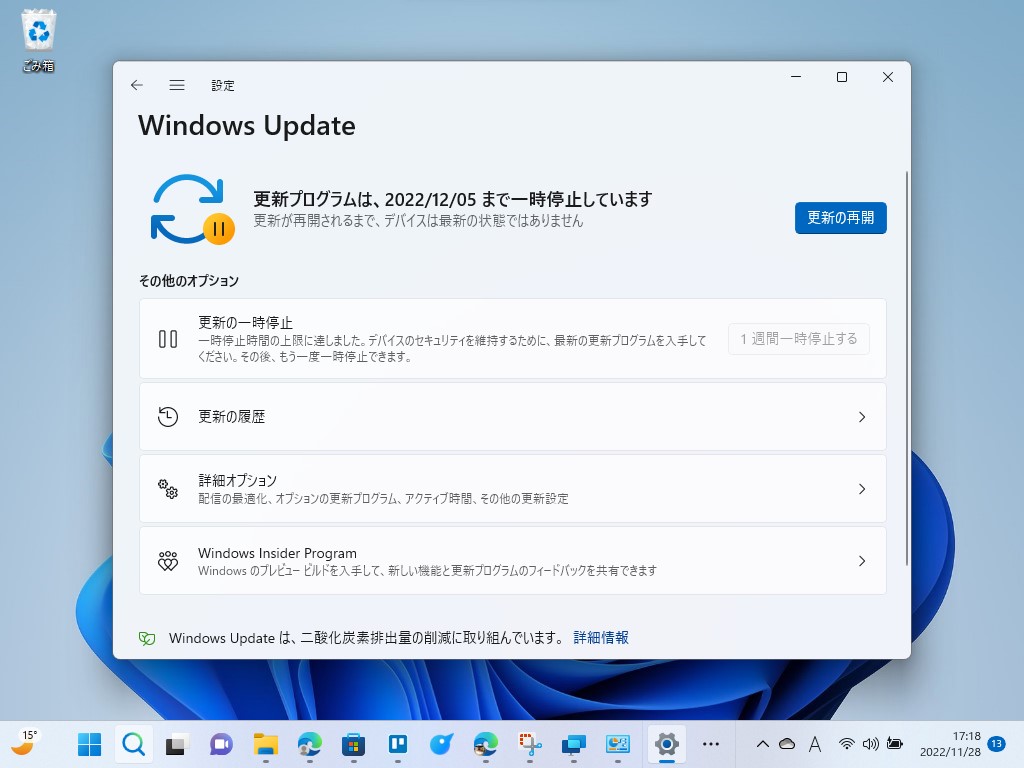
Task: Show hidden tray icons with the chevron
Action: 761,744
